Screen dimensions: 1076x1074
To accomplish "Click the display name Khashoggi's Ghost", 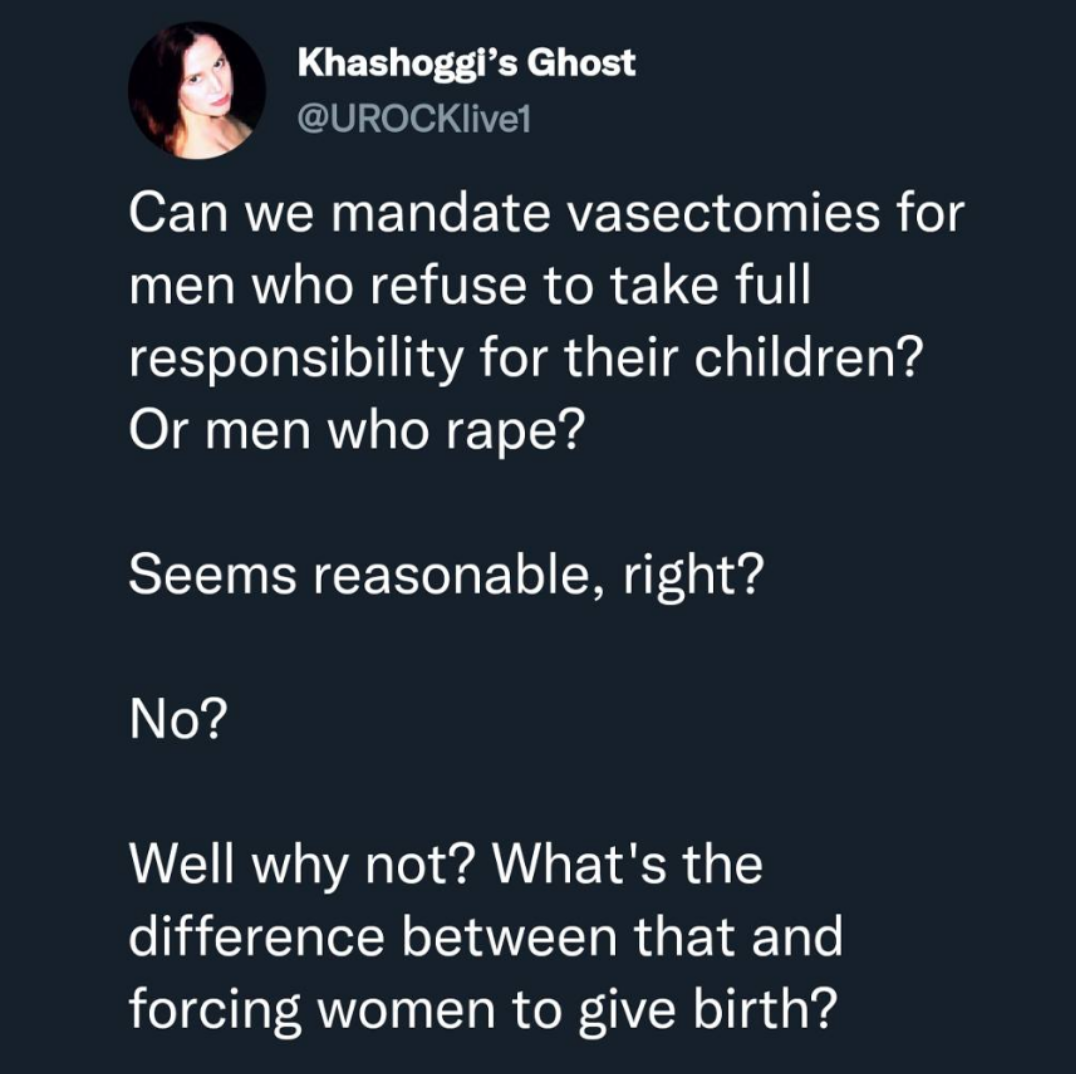I will tap(467, 64).
